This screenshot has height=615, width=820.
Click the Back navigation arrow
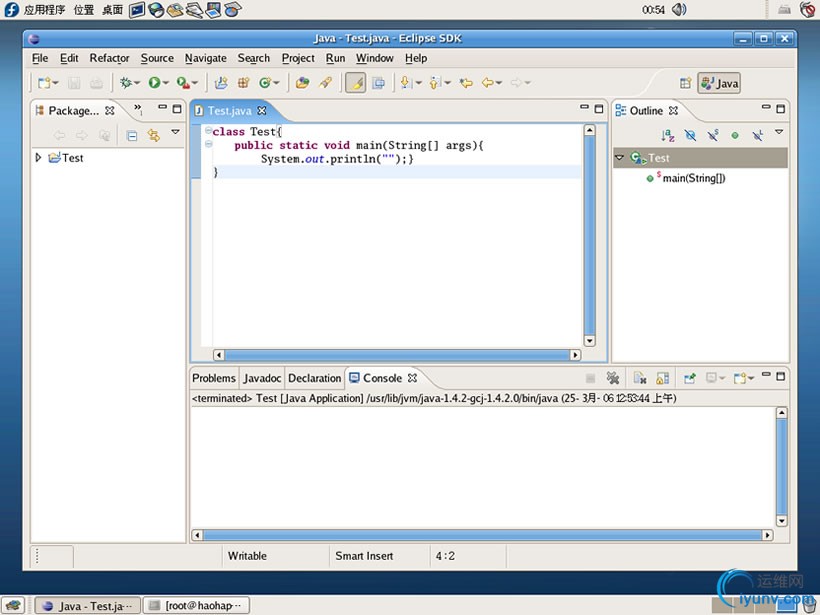point(488,83)
